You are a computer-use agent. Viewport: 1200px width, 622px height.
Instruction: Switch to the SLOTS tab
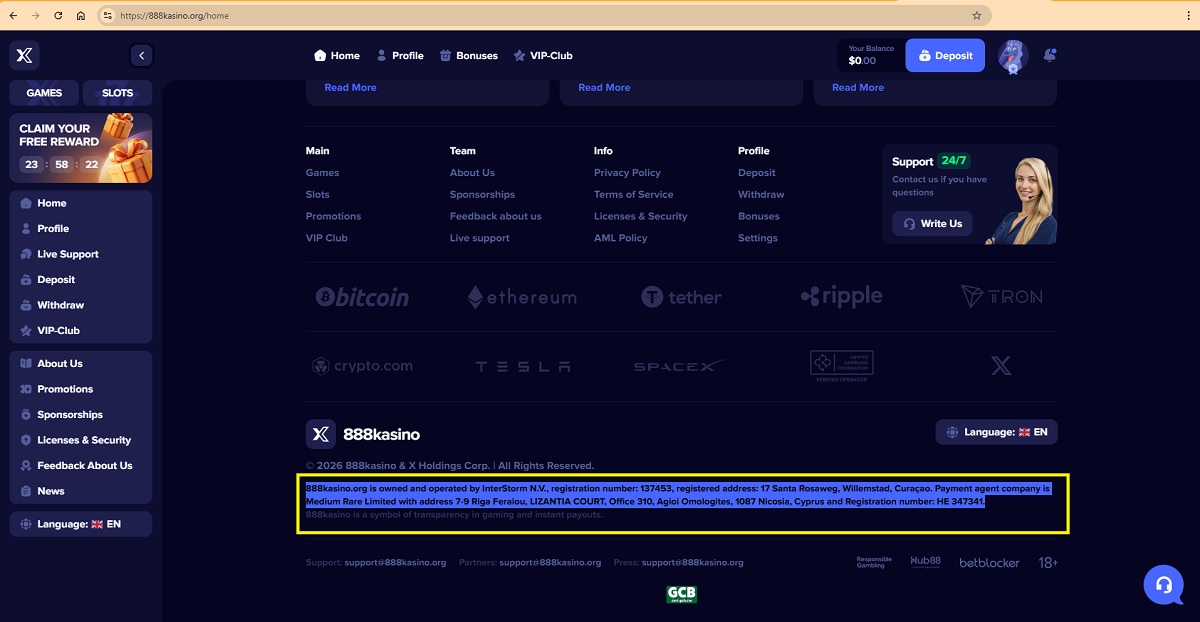point(117,93)
